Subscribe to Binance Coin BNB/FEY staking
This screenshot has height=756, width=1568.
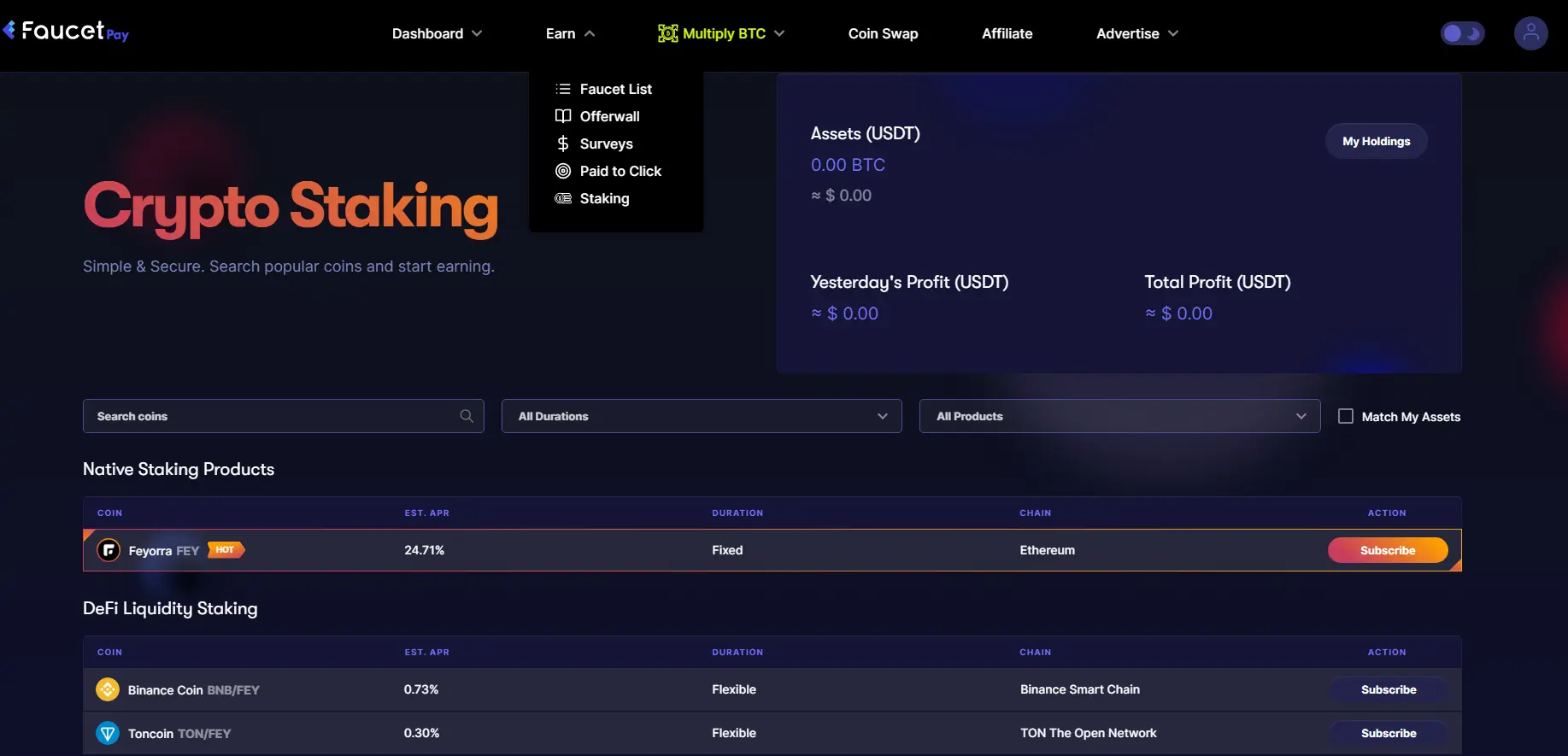click(x=1388, y=689)
